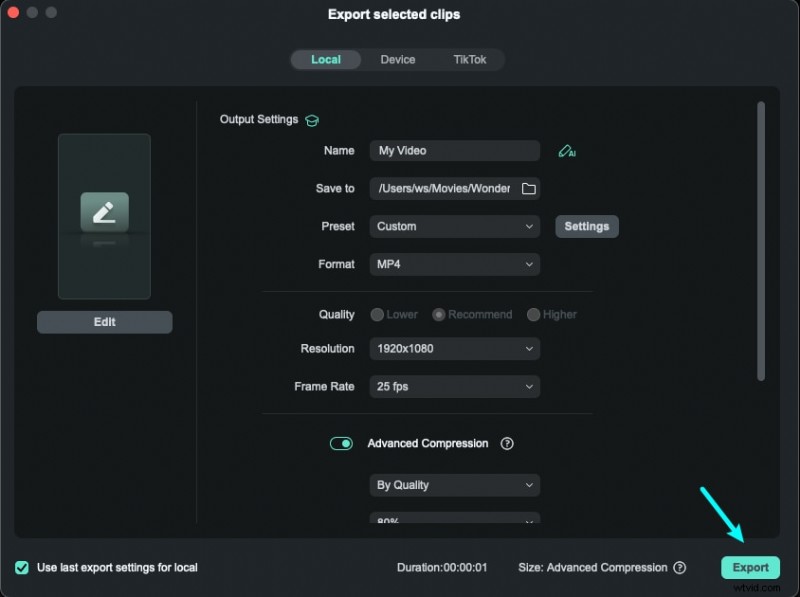800x597 pixels.
Task: Click the Name field containing My Video
Action: (x=455, y=151)
